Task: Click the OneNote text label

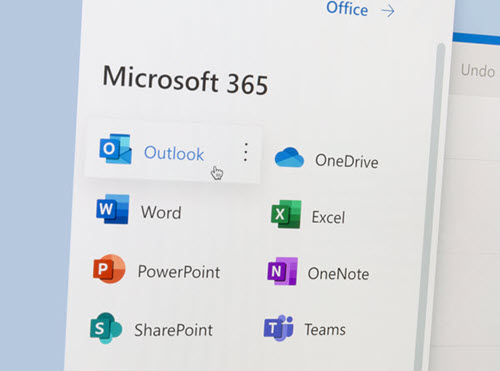Action: coord(338,274)
